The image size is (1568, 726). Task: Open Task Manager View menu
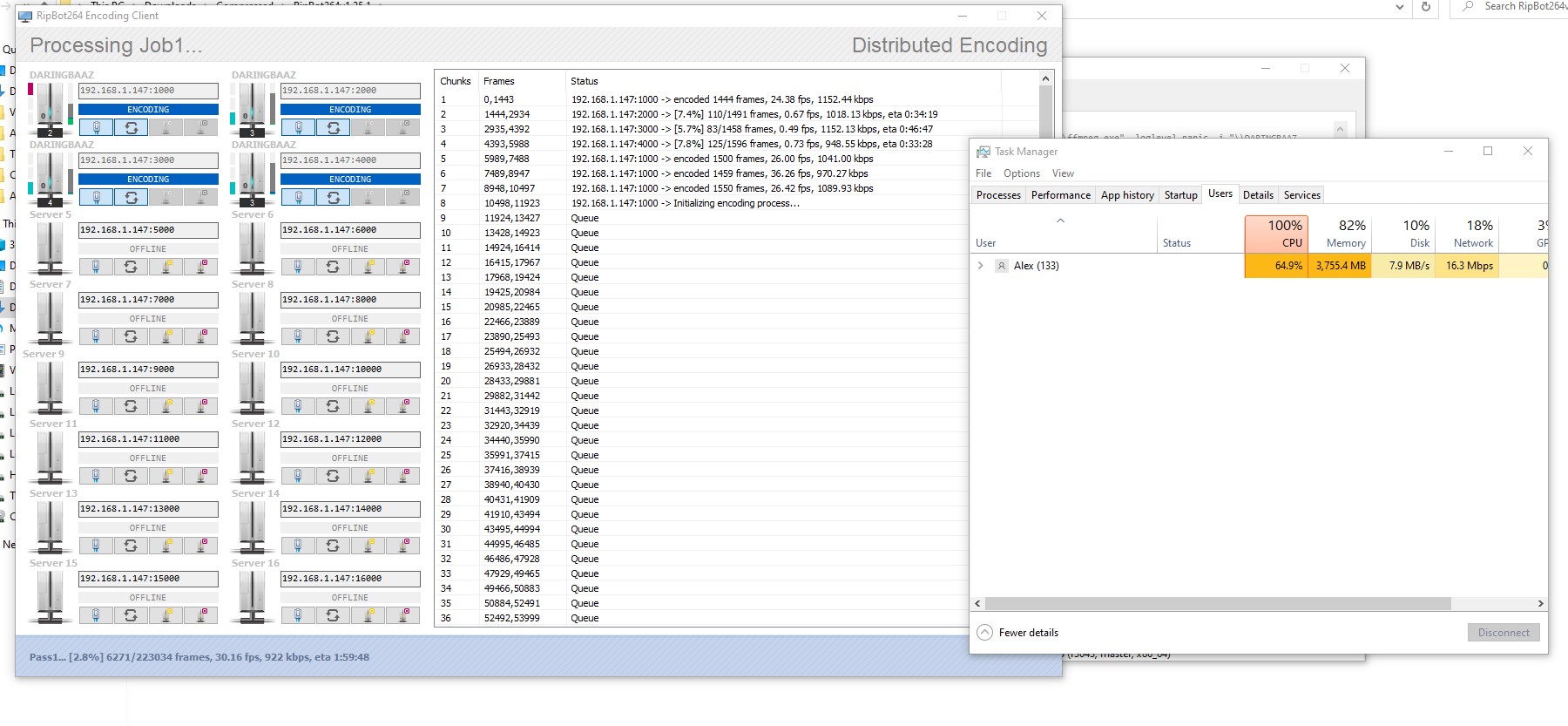pyautogui.click(x=1063, y=173)
